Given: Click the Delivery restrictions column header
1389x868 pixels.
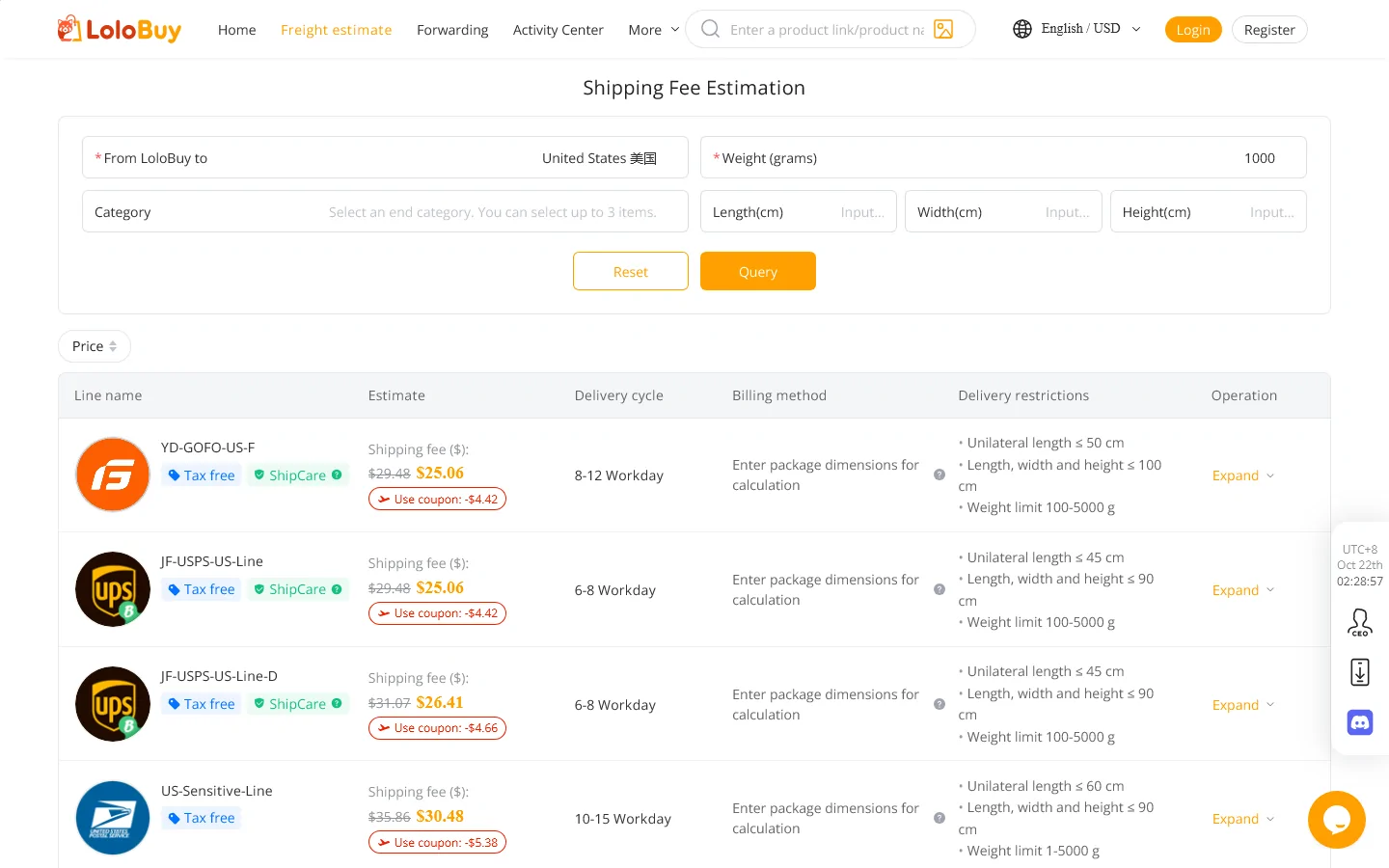Looking at the screenshot, I should [1023, 395].
